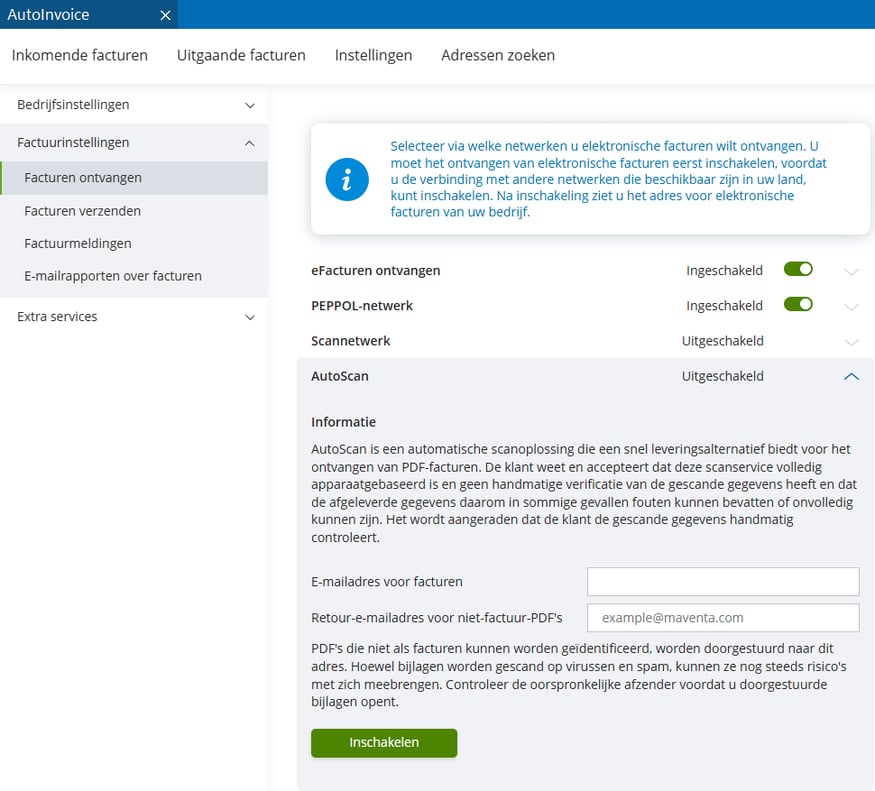Click the Ingeschakeld status of eFacturen ontvangen
This screenshot has height=791, width=875.
(724, 271)
